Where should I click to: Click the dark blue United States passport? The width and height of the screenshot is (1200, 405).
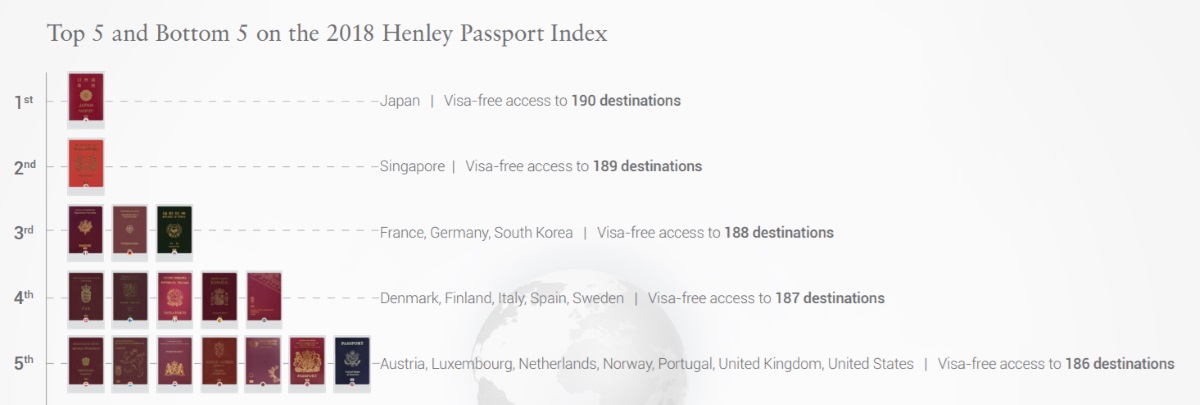(352, 362)
